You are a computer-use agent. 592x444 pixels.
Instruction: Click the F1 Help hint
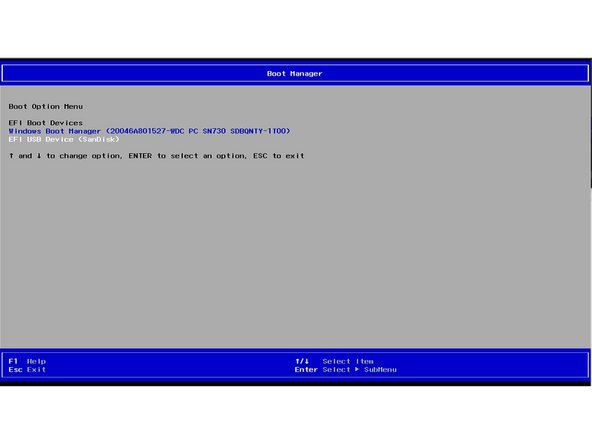tap(27, 361)
